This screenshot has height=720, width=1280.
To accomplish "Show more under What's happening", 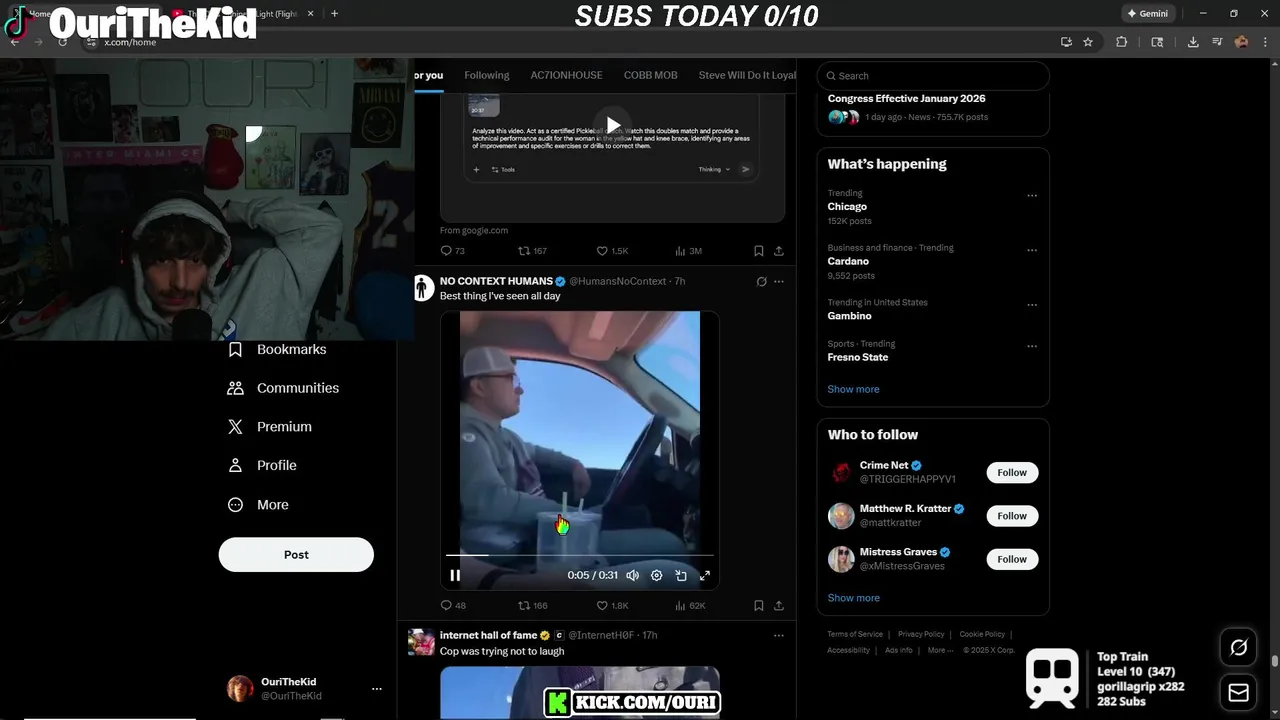I will pyautogui.click(x=853, y=389).
